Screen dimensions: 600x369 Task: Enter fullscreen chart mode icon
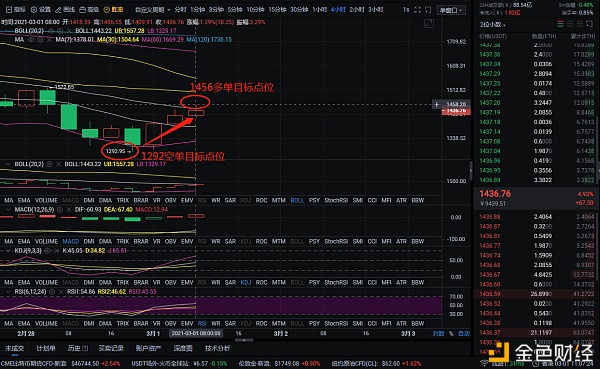[417, 10]
